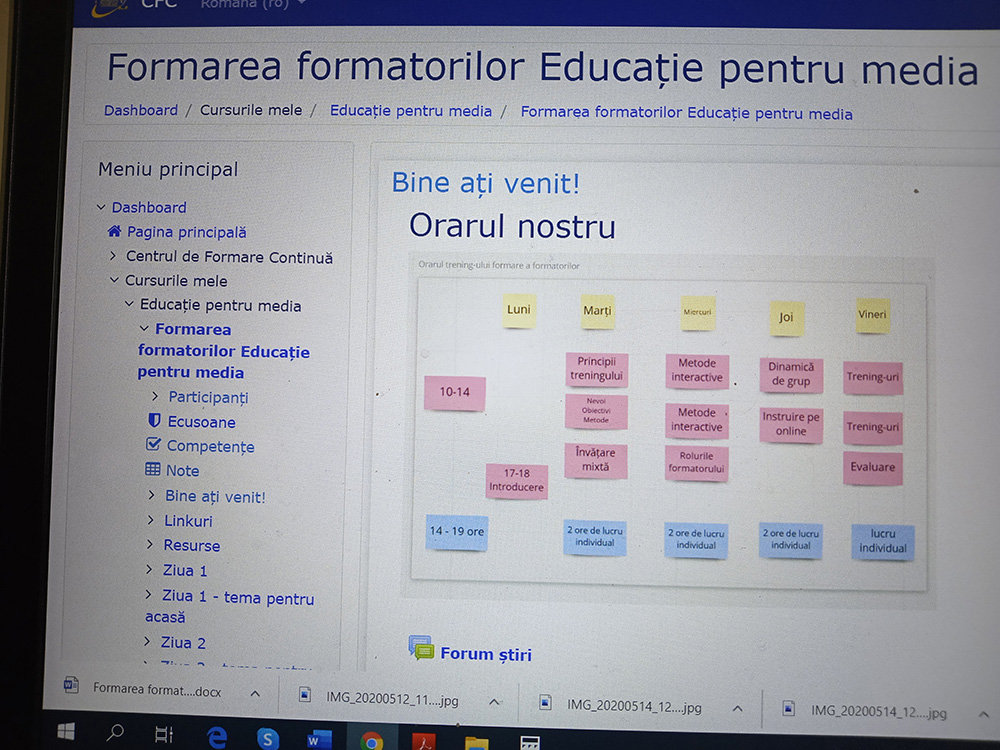Expand the Ziua 1 section arrow
Screen dimensions: 1000x750
[x=149, y=570]
